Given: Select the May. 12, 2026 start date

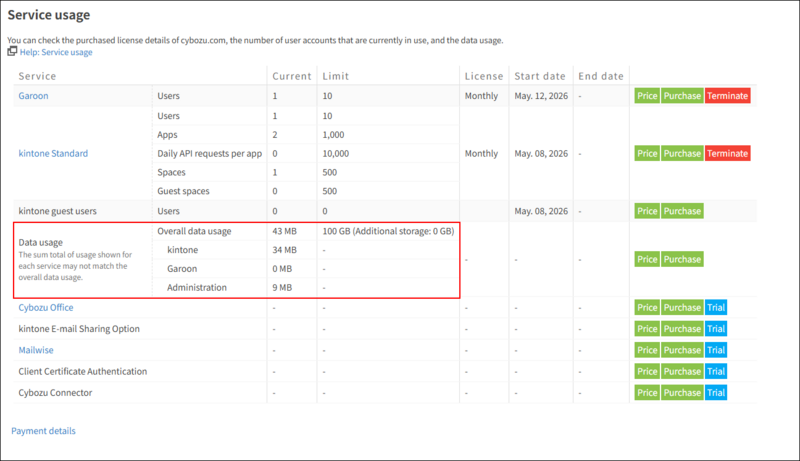Looking at the screenshot, I should click(x=541, y=96).
